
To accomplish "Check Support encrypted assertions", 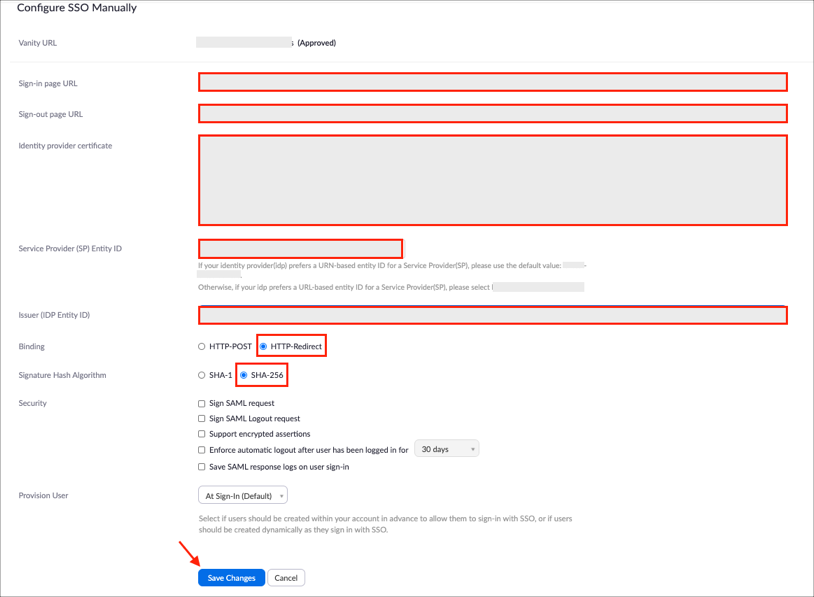I will coord(202,435).
